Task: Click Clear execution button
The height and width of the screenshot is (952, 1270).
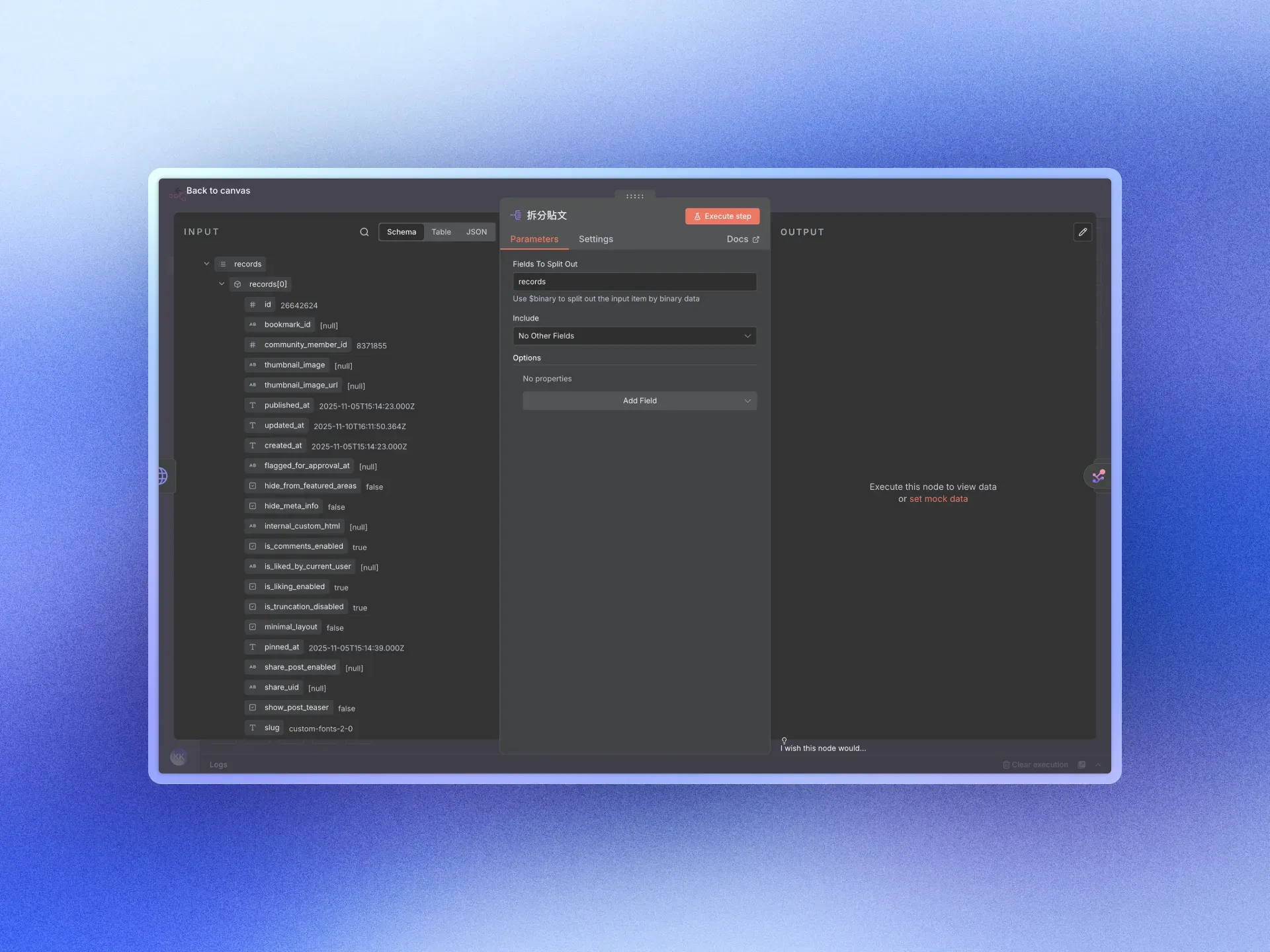Action: point(1035,765)
